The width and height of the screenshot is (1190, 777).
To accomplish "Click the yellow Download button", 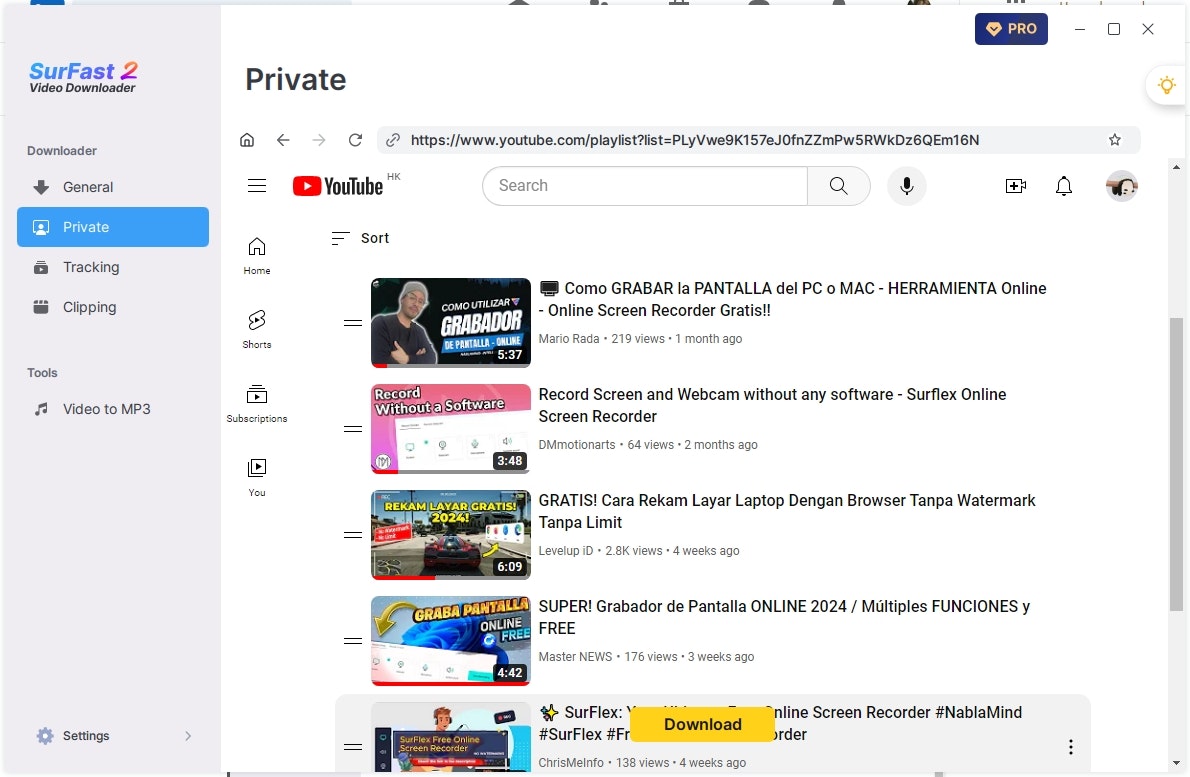I will [703, 724].
